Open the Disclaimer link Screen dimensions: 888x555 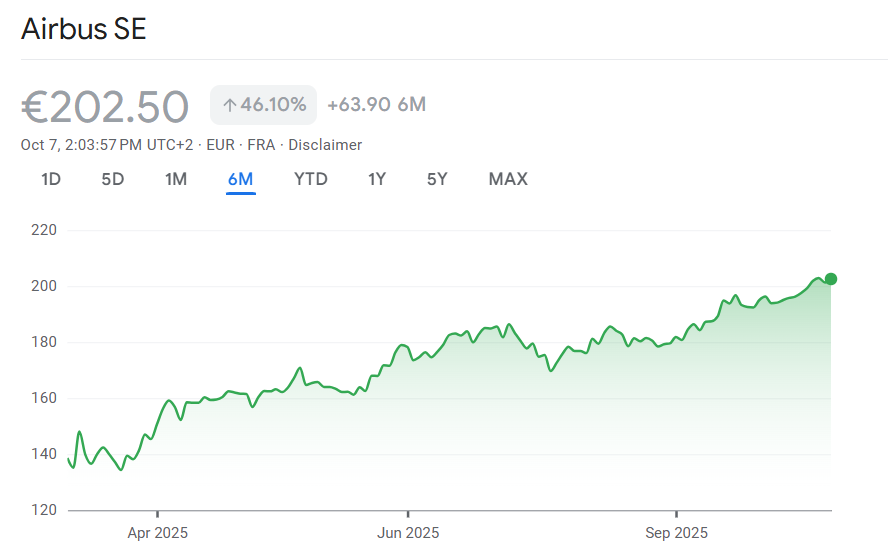(325, 145)
